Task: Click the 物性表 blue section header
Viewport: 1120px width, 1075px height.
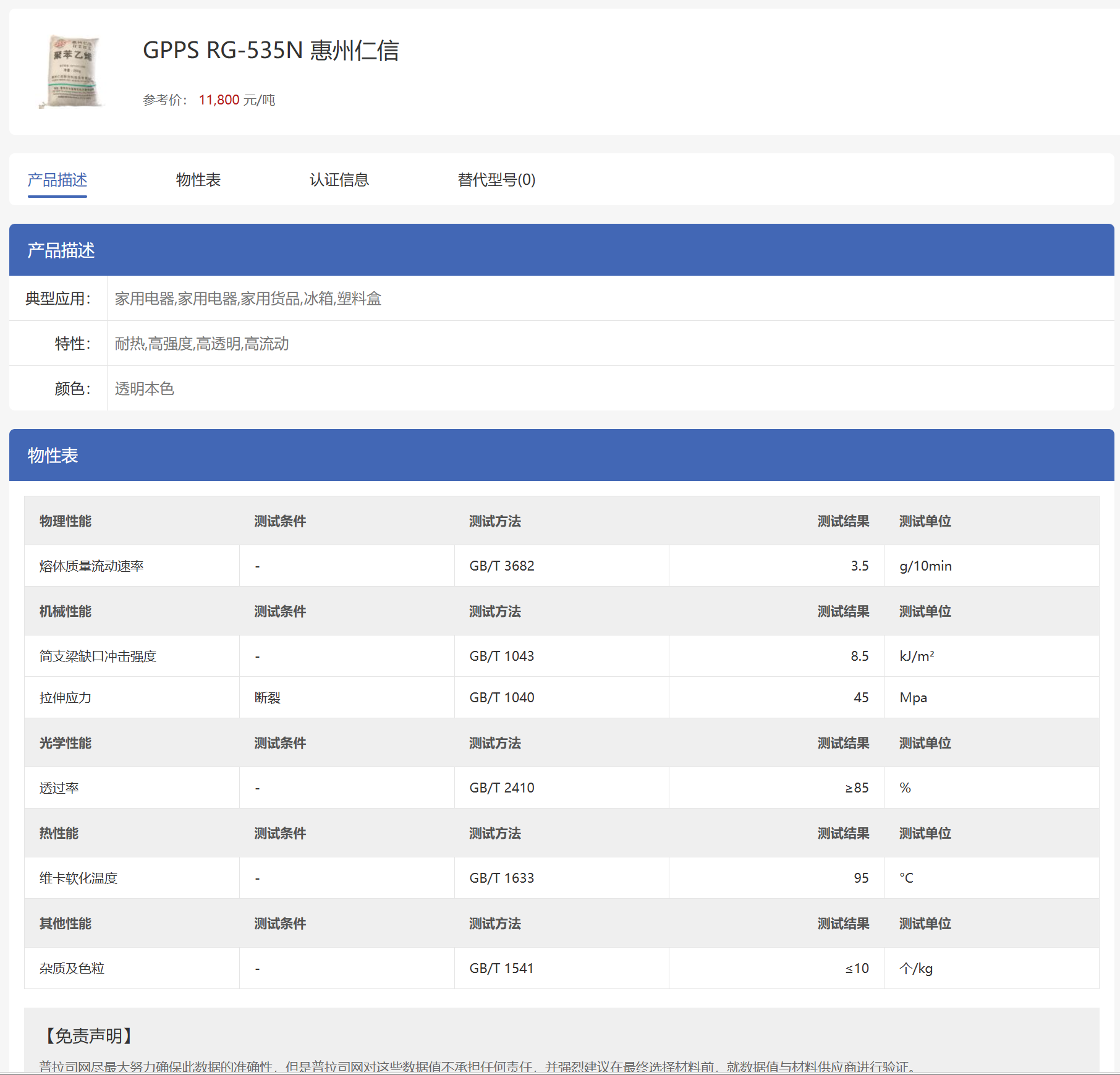Action: coord(562,455)
